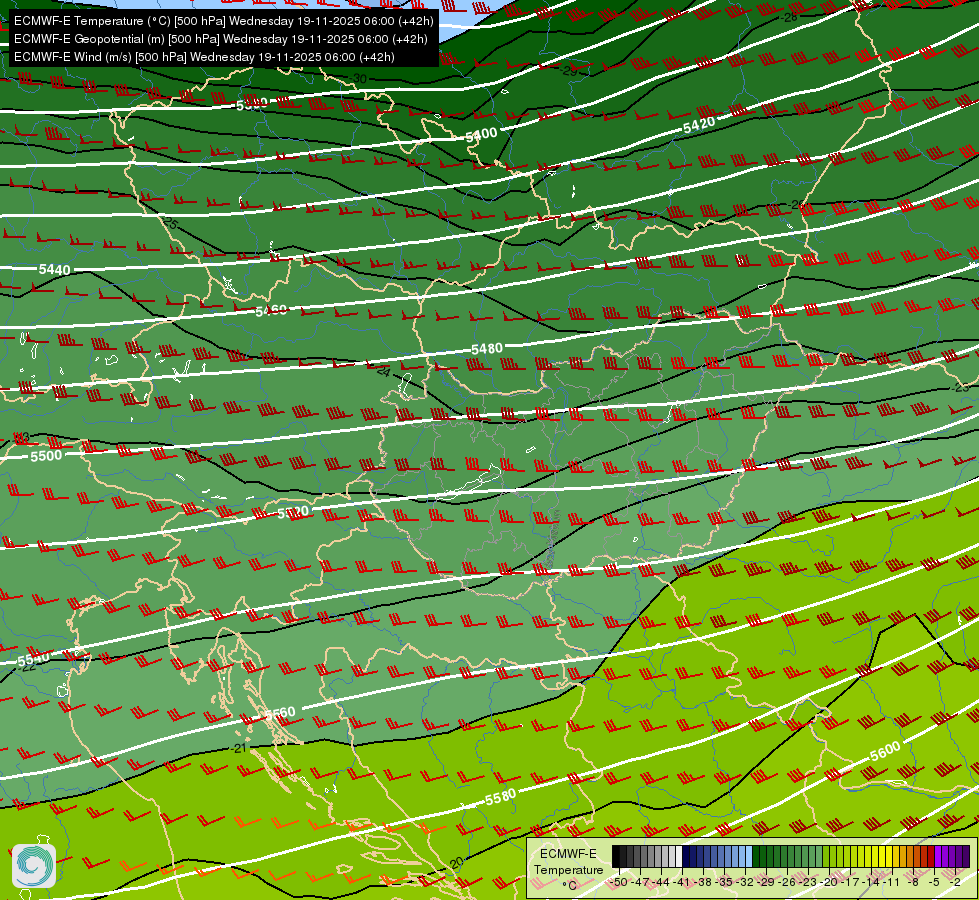Click the -35 value in the legend
This screenshot has height=900, width=979.
point(724,882)
